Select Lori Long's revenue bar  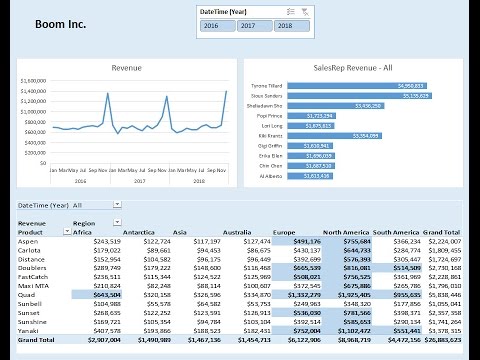[x=311, y=126]
